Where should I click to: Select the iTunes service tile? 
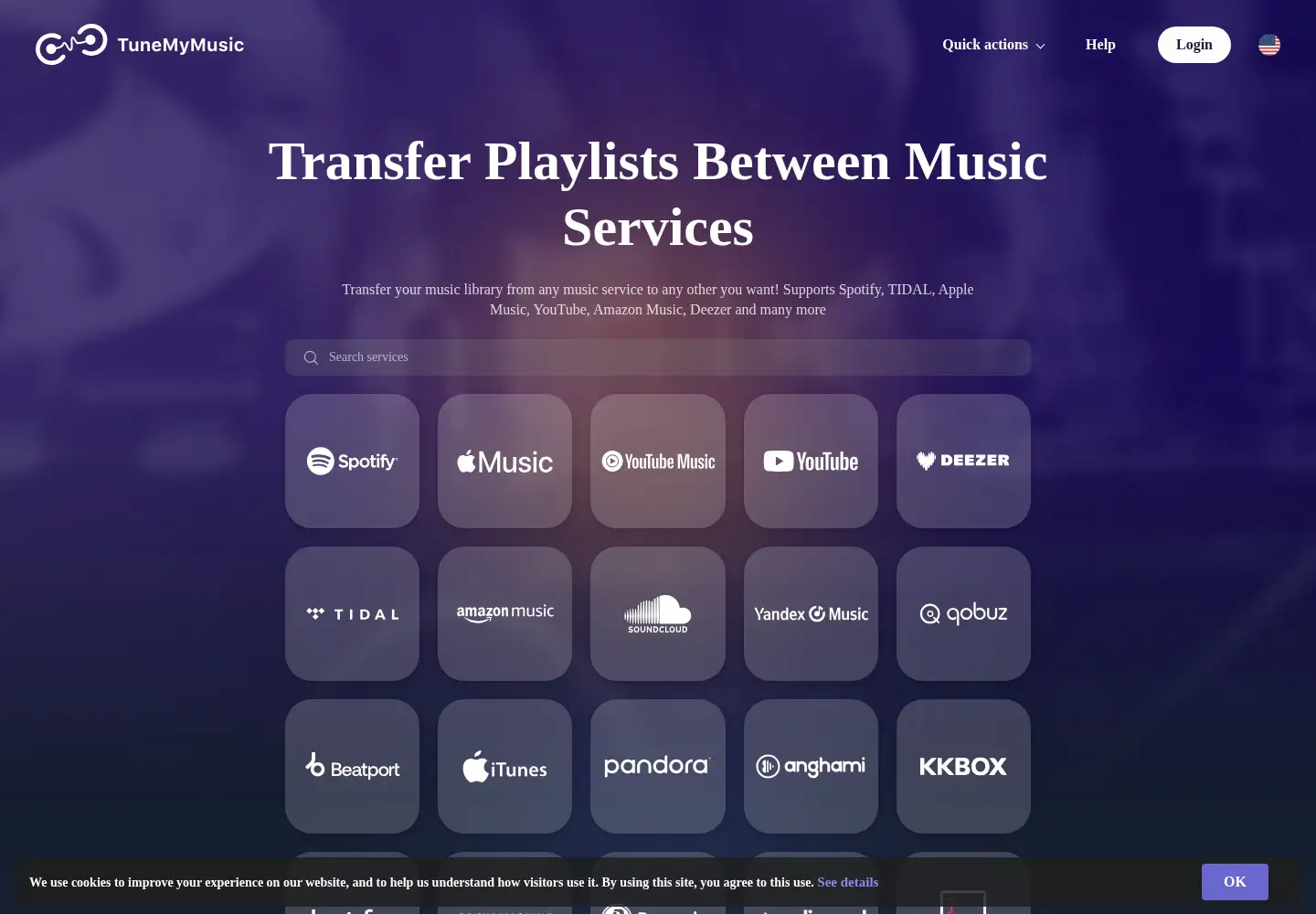point(504,766)
